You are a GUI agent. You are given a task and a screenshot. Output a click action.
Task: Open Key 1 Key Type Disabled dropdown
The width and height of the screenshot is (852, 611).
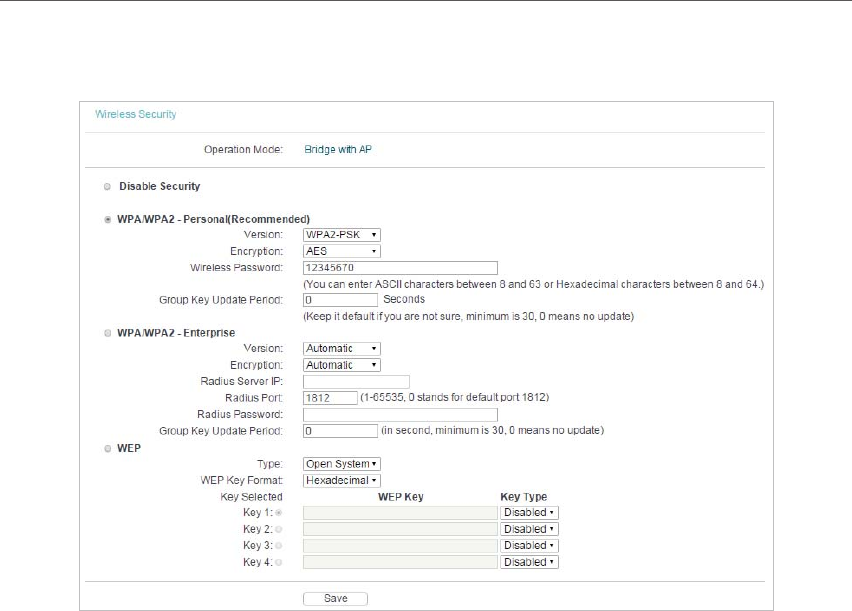[x=529, y=513]
